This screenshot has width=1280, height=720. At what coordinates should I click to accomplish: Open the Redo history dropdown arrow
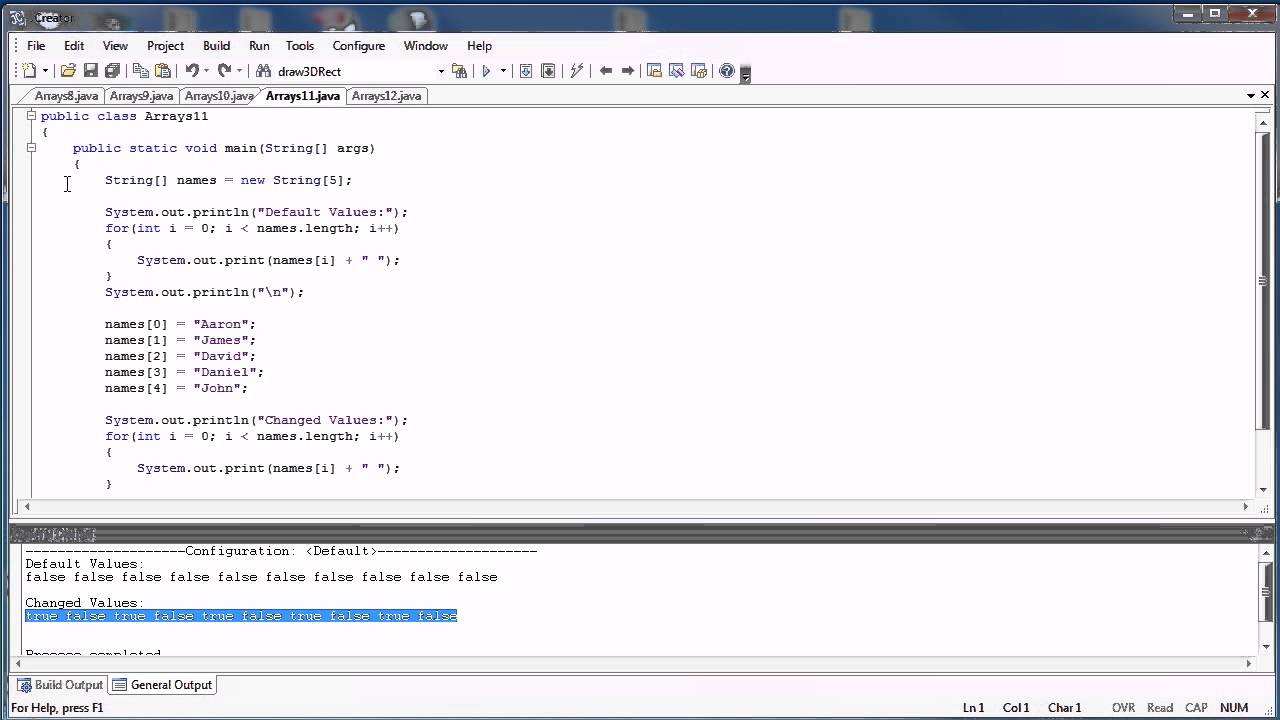[239, 71]
